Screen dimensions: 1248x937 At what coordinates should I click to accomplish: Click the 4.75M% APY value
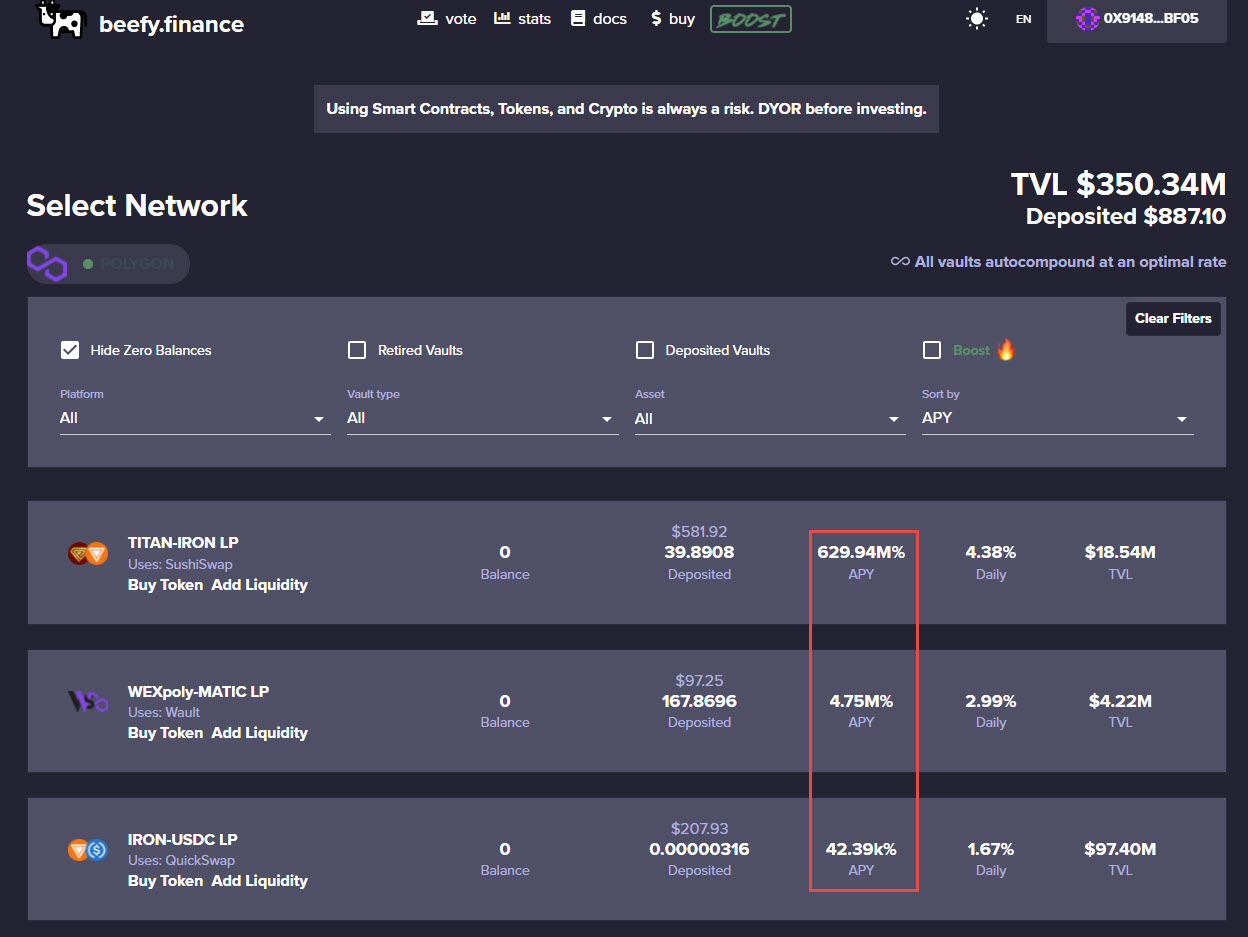[861, 701]
